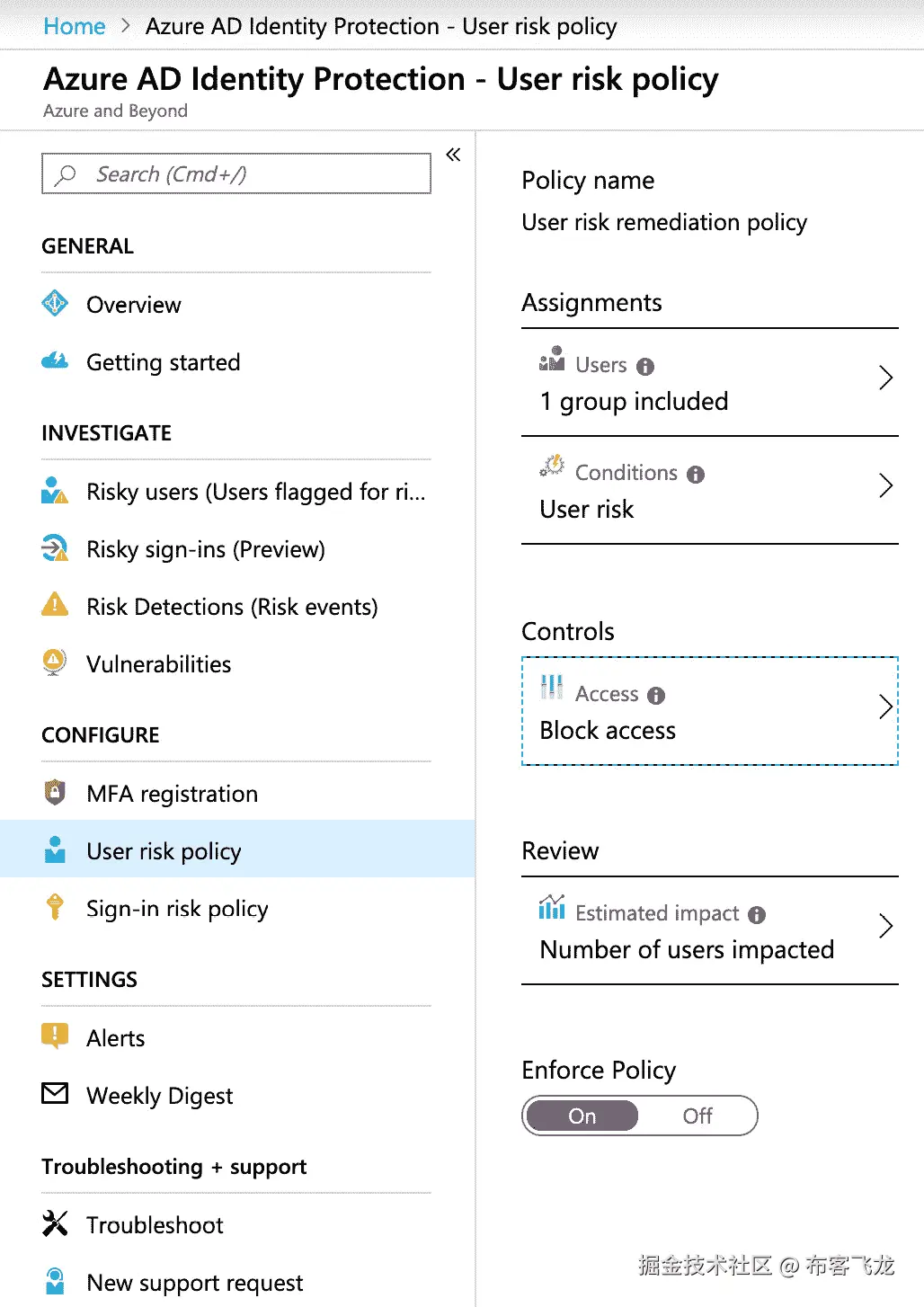Viewport: 924px width, 1307px height.
Task: Set Enforce Policy to On
Action: [582, 1116]
